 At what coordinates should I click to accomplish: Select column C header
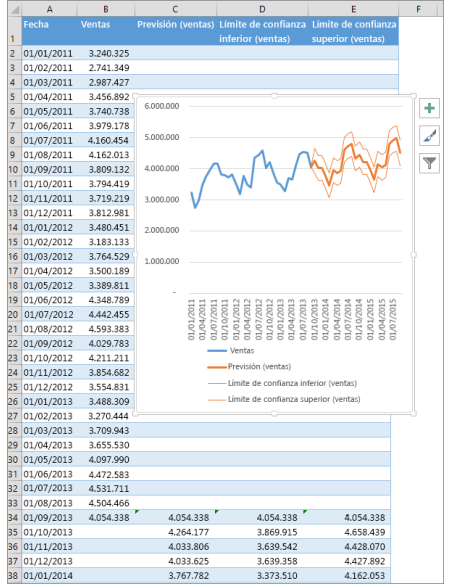pyautogui.click(x=175, y=9)
